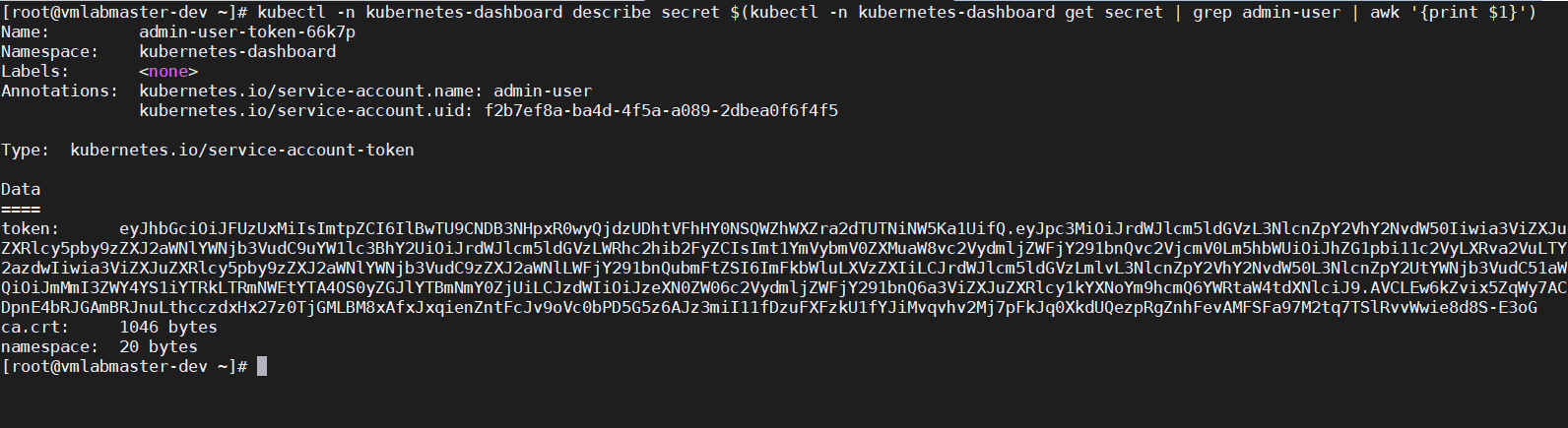Image resolution: width=1568 pixels, height=428 pixels.
Task: Click the ca.crt: label
Action: [34, 327]
